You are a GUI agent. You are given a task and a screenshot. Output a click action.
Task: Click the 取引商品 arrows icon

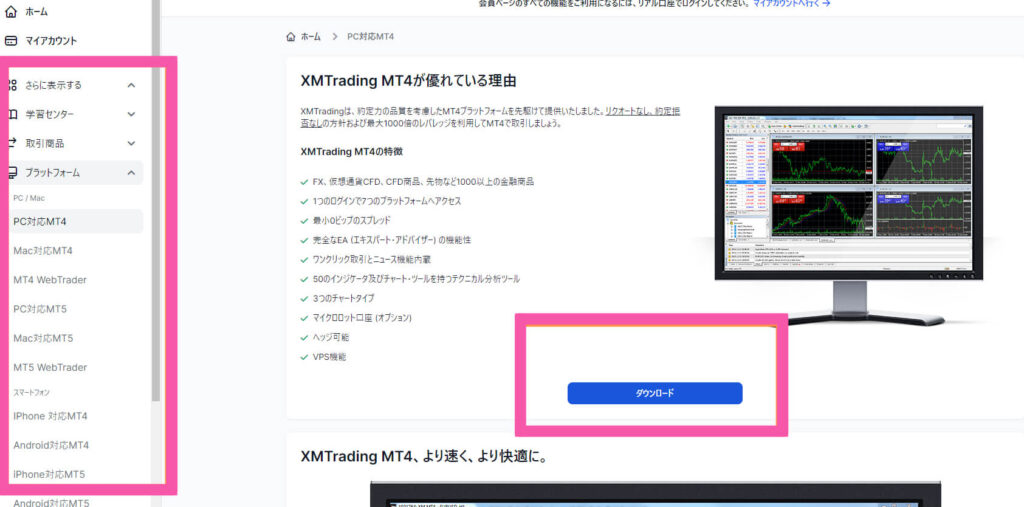coord(14,143)
